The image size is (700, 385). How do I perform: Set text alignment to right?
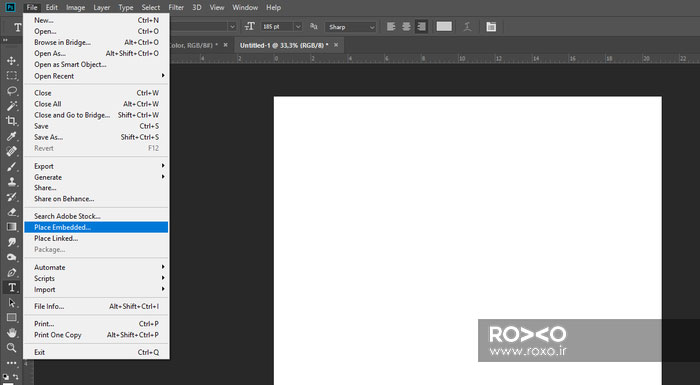(421, 27)
